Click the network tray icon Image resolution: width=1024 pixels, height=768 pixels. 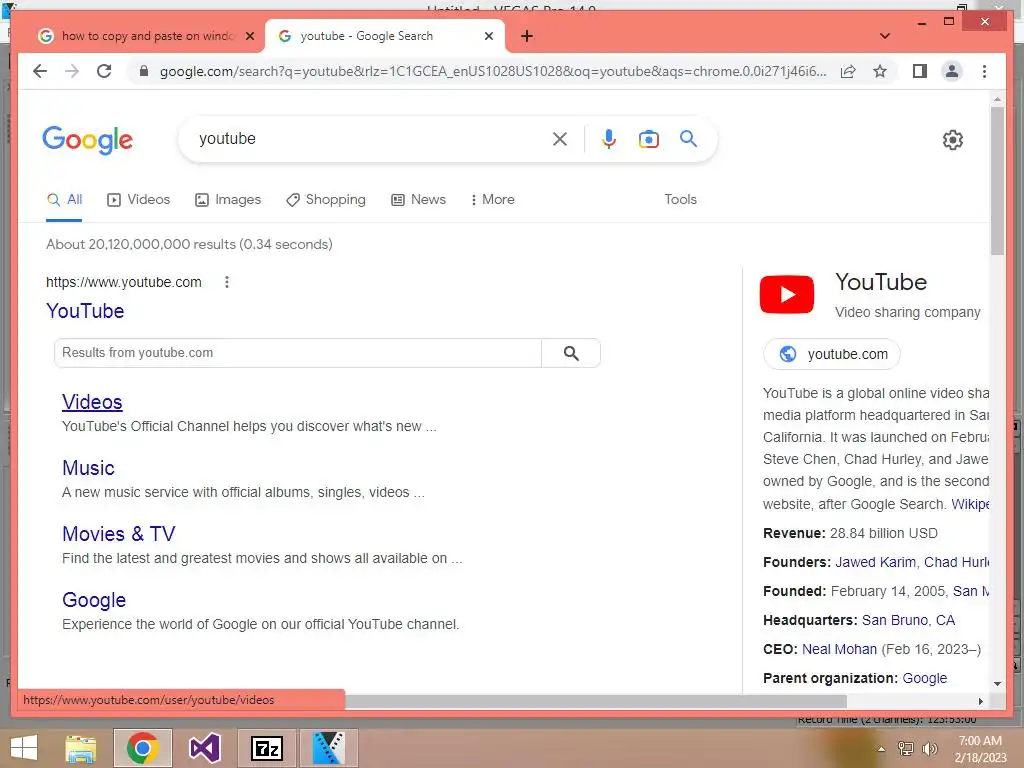(906, 749)
